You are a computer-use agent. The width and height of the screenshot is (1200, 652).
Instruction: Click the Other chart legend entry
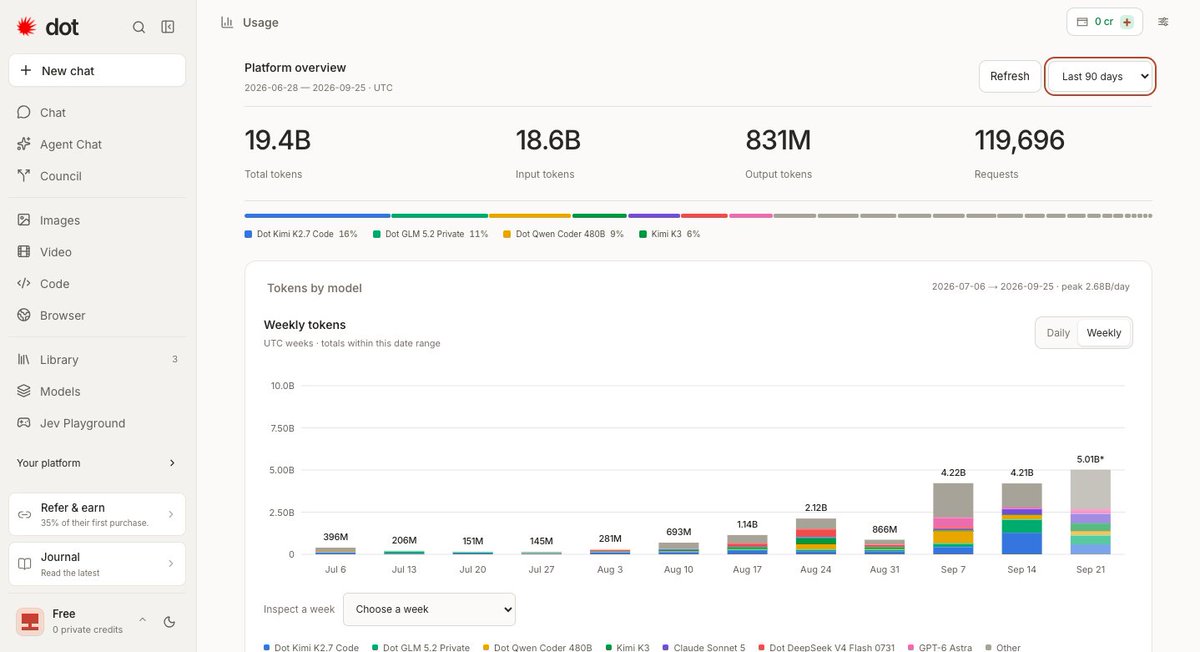(x=1003, y=648)
